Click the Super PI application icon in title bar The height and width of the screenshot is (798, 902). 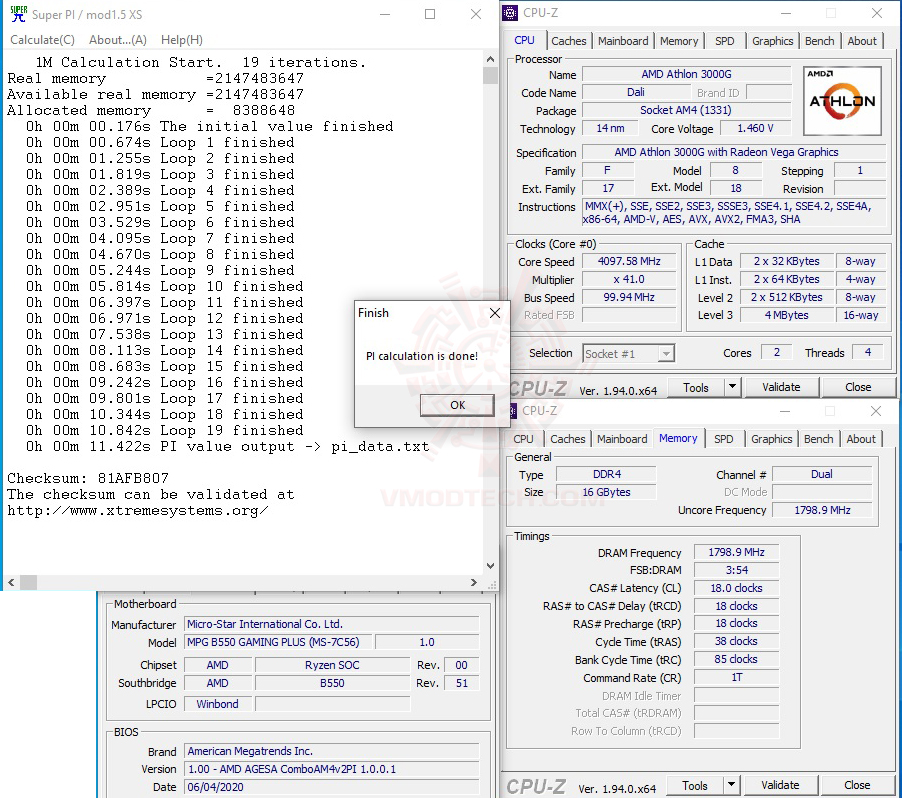[18, 14]
